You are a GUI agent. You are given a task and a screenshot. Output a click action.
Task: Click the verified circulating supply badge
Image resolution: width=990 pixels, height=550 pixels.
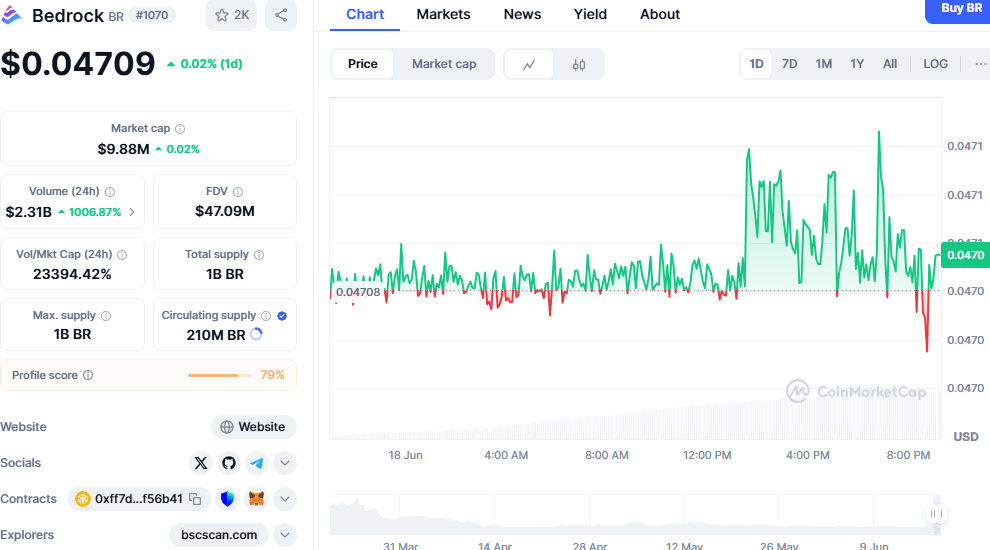click(282, 316)
